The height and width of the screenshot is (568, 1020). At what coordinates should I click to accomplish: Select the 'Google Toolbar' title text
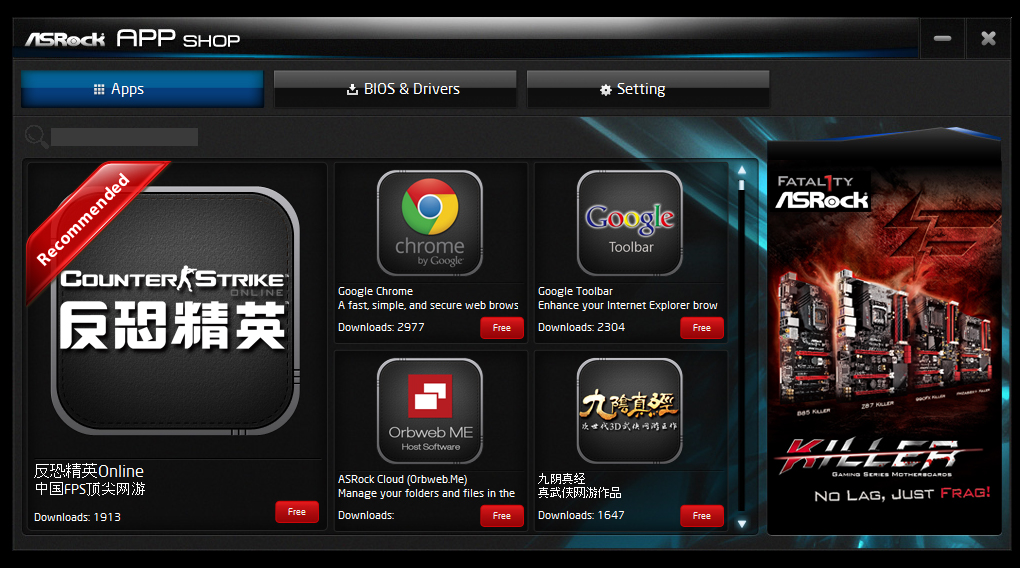[x=575, y=291]
